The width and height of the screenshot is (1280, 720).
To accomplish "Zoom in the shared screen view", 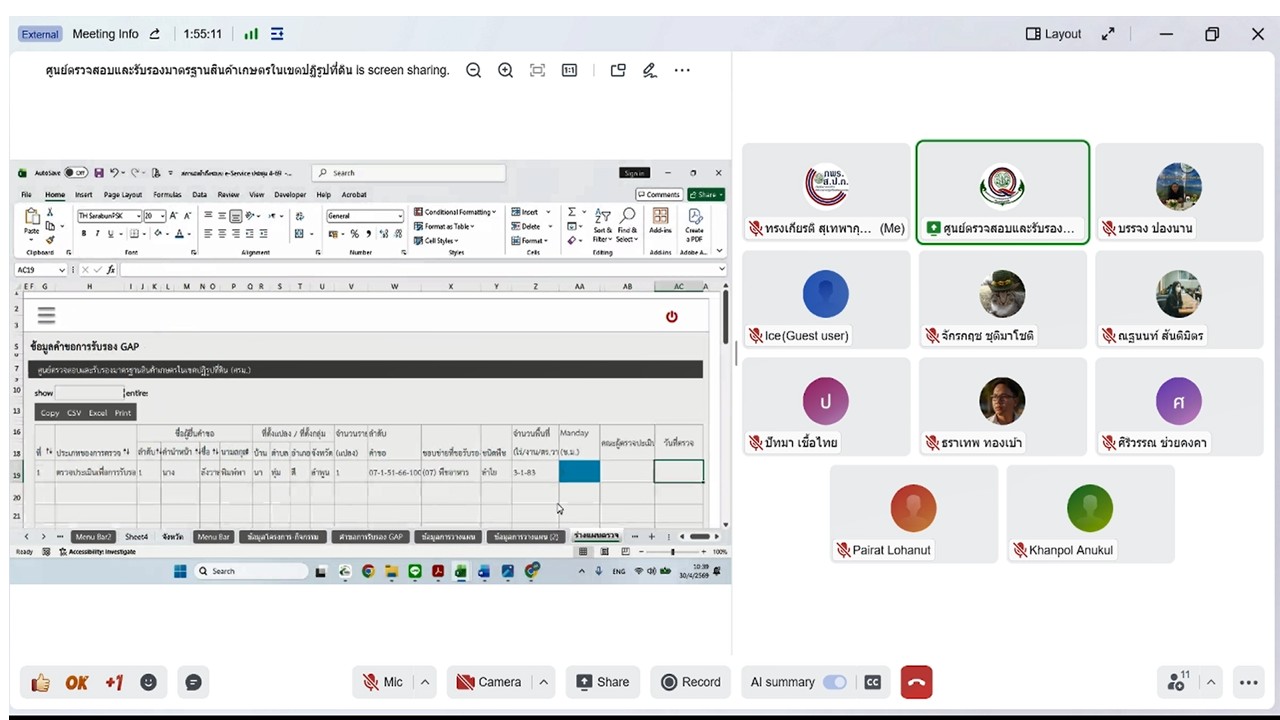I will pyautogui.click(x=506, y=70).
